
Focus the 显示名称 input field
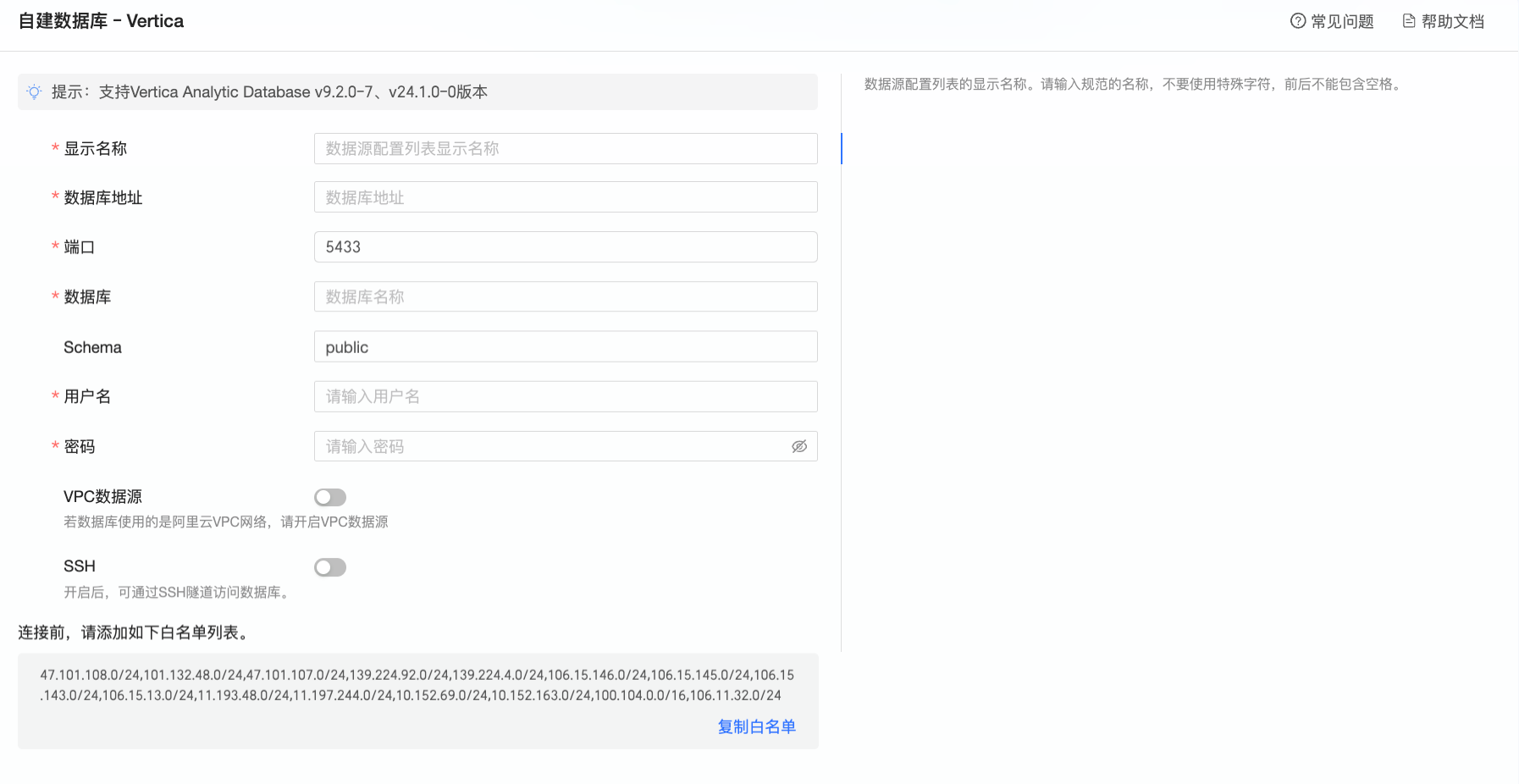566,148
